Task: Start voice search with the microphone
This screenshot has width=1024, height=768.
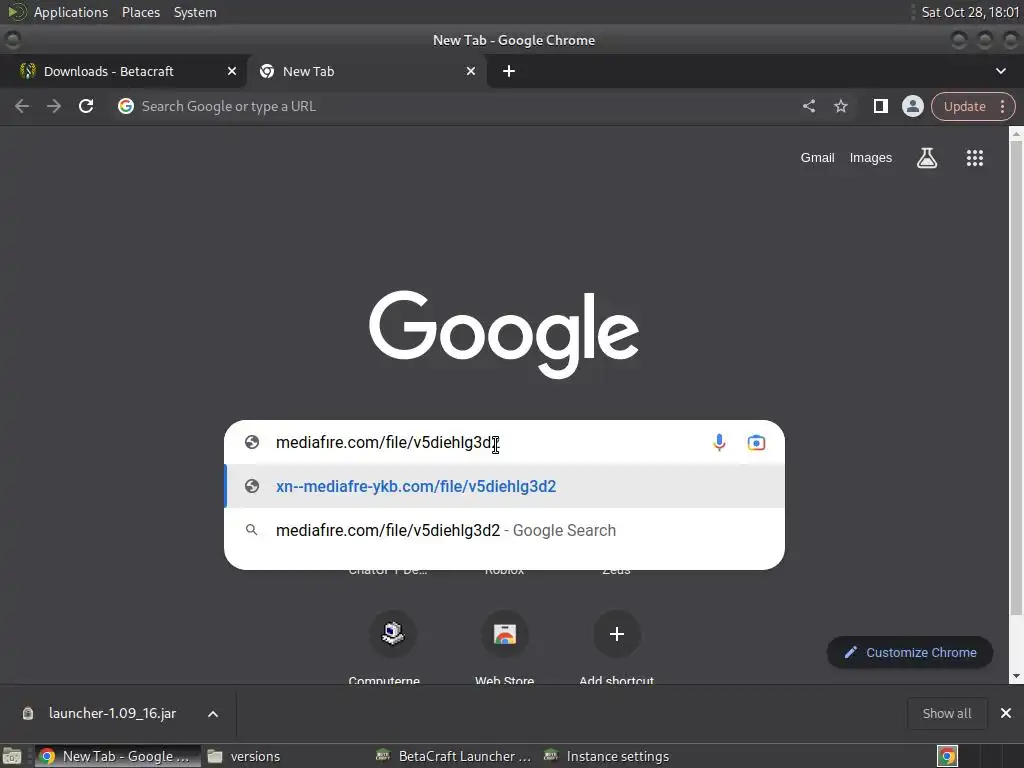Action: [x=719, y=443]
